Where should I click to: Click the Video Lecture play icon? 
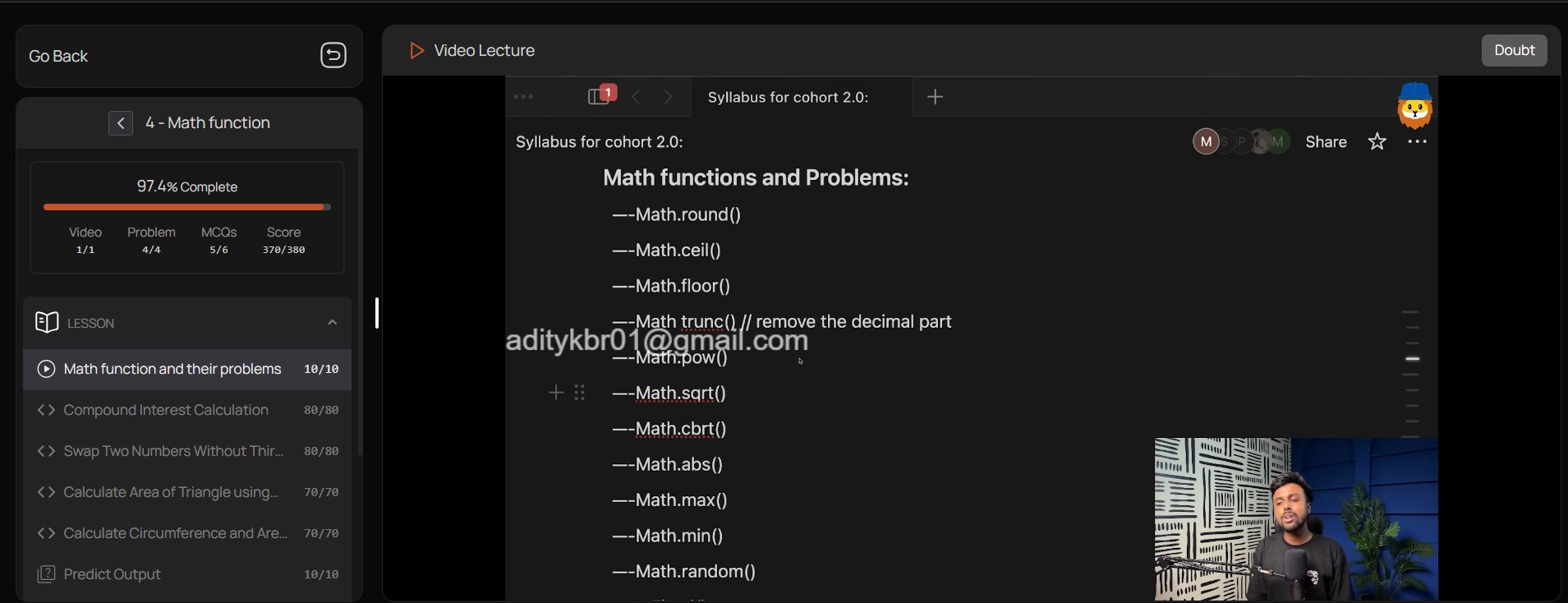pos(416,51)
